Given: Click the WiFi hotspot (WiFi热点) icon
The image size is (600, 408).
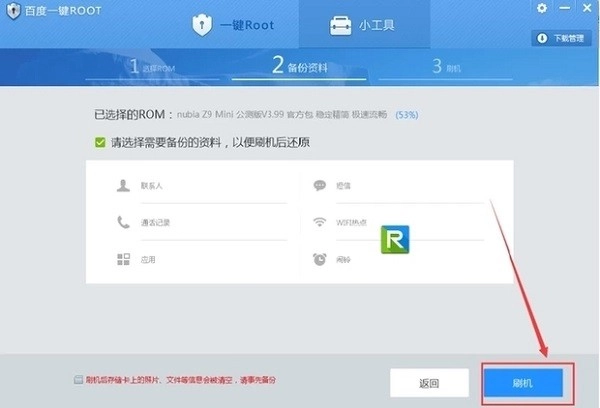Looking at the screenshot, I should pos(320,222).
